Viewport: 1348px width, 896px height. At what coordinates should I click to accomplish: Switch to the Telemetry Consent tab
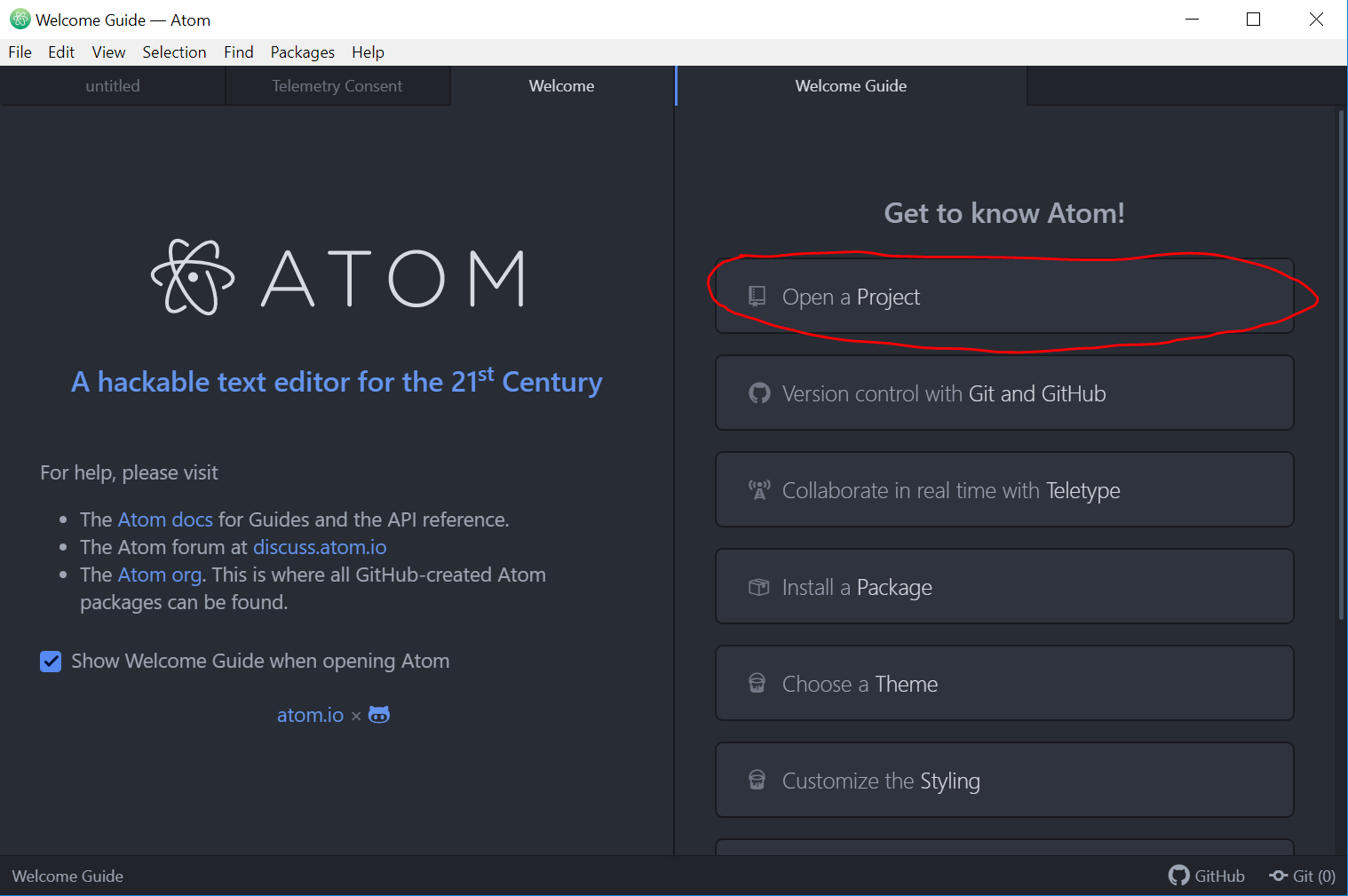[337, 86]
